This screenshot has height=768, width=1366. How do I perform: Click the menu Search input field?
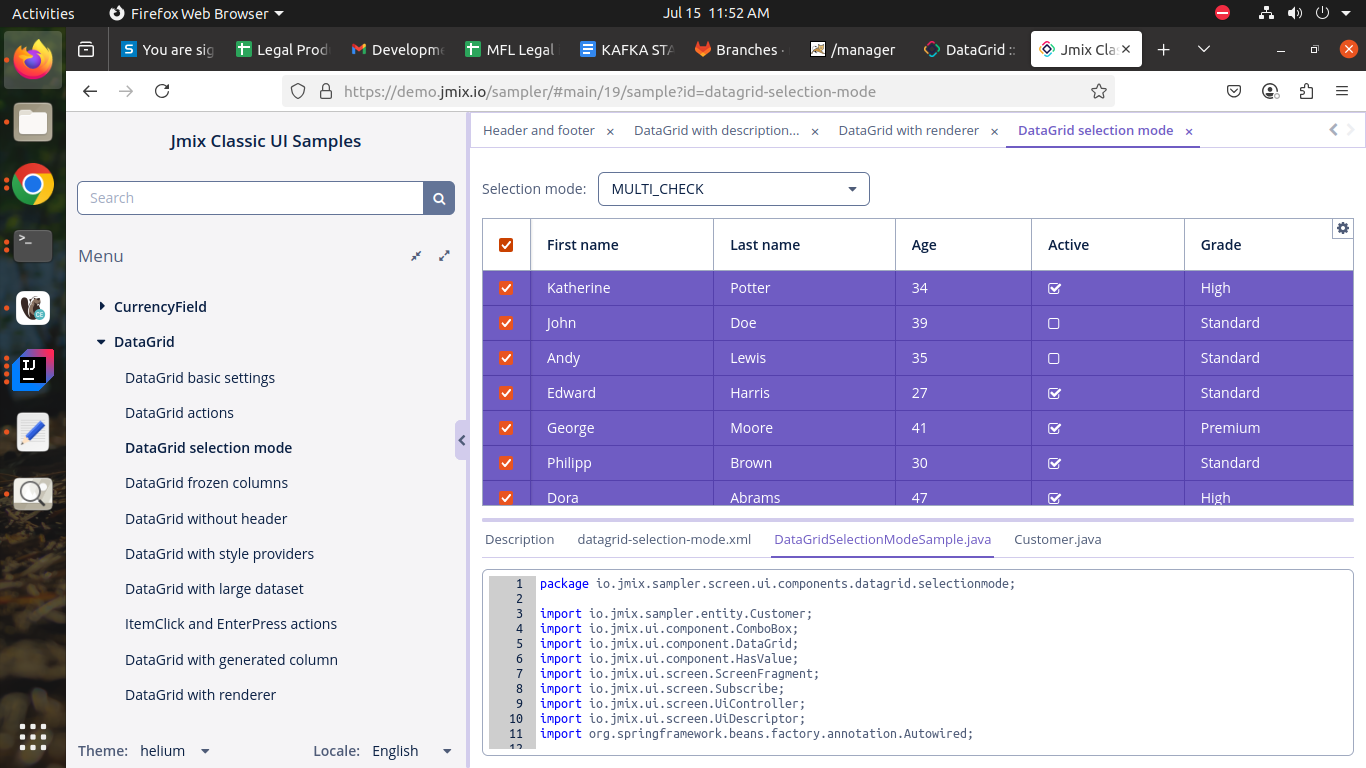pos(250,198)
